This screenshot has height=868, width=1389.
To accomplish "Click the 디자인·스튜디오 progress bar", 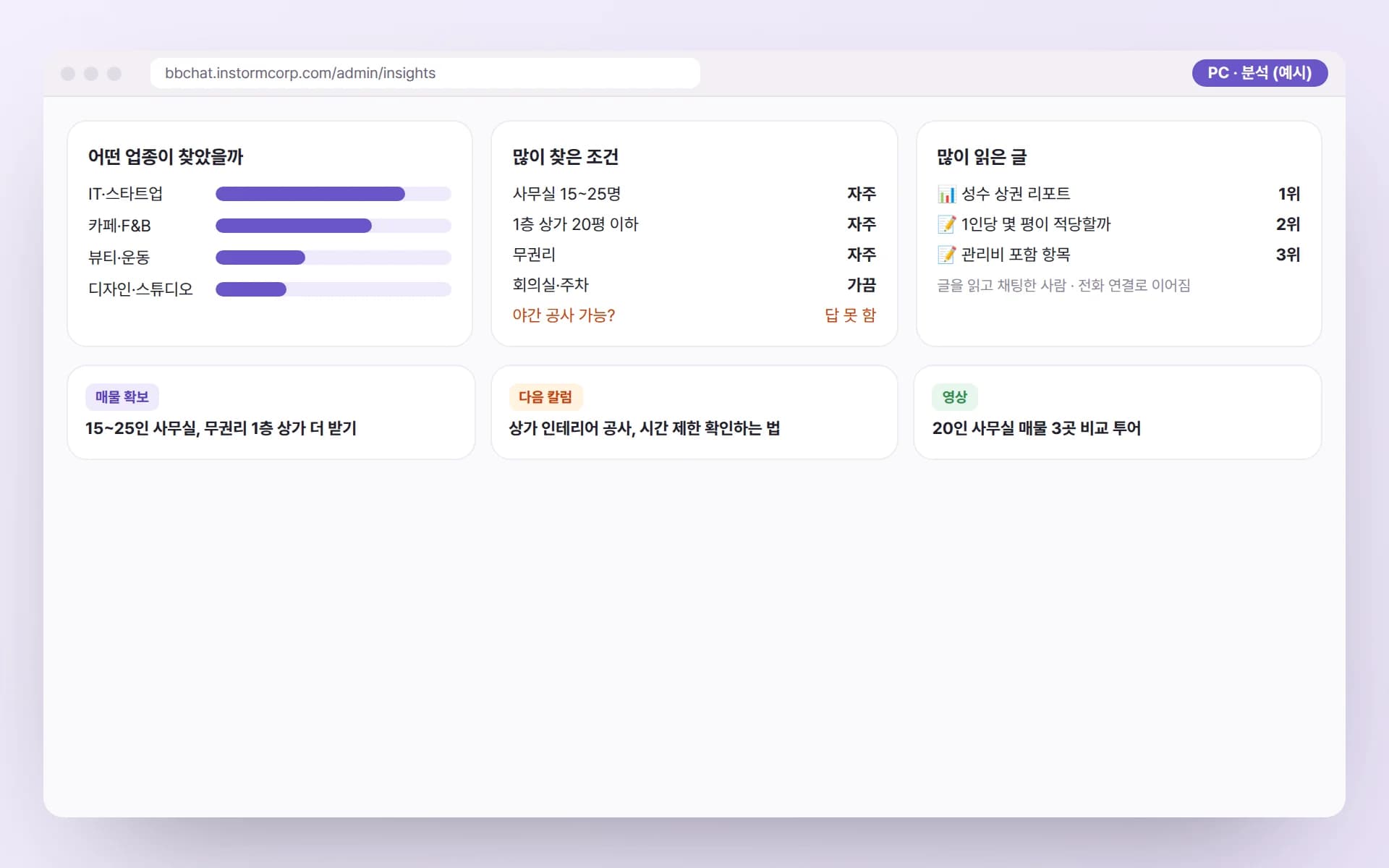I will (334, 289).
